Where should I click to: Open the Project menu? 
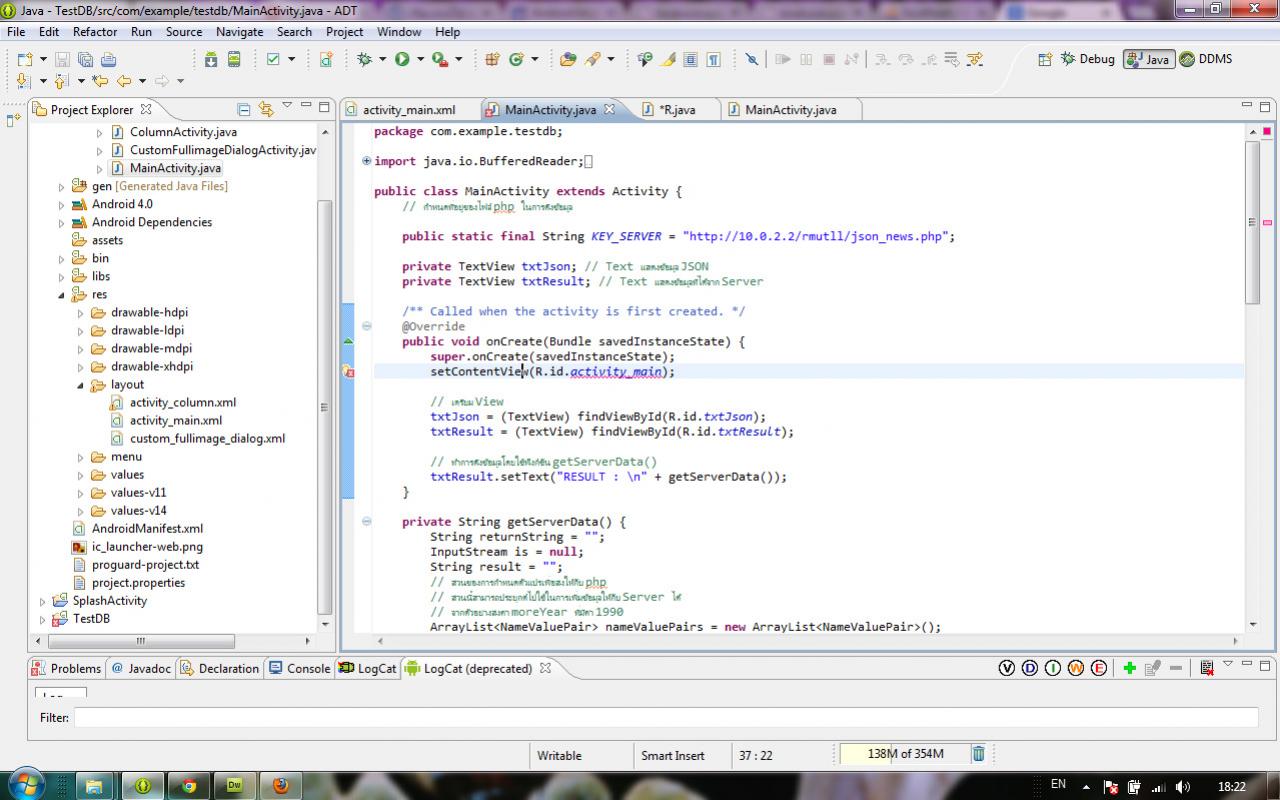(x=344, y=32)
